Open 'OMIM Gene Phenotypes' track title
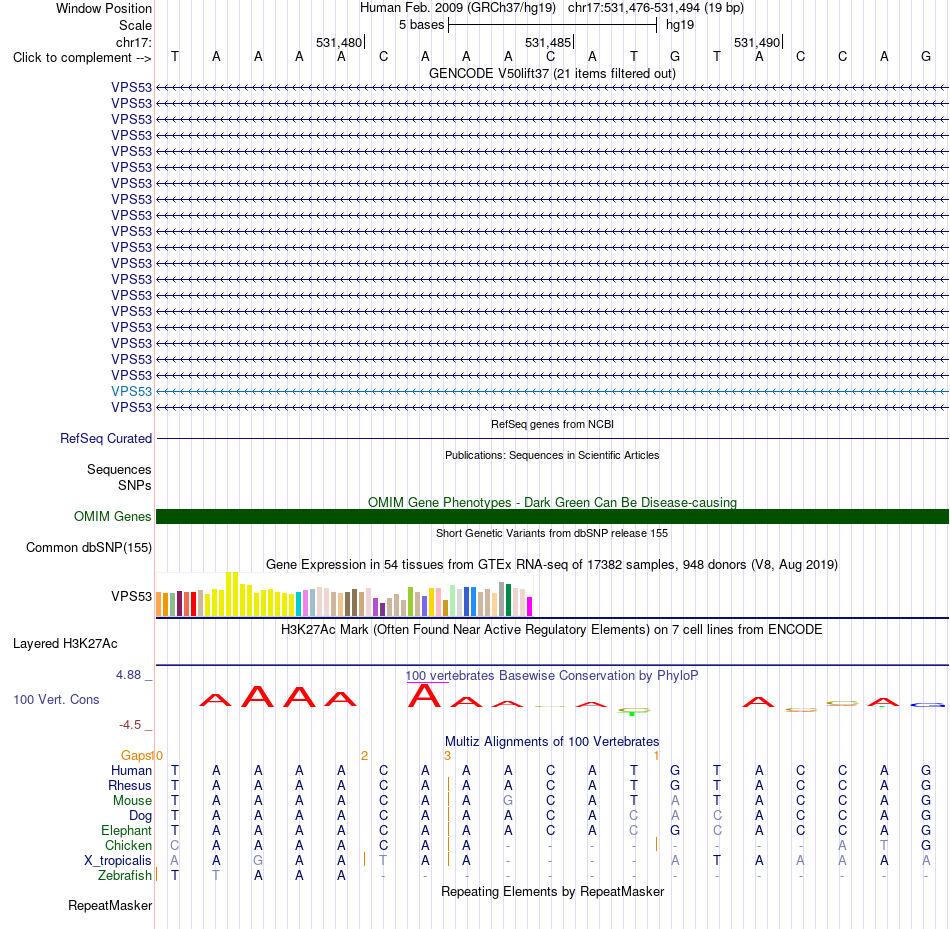The image size is (950, 929). click(x=552, y=502)
